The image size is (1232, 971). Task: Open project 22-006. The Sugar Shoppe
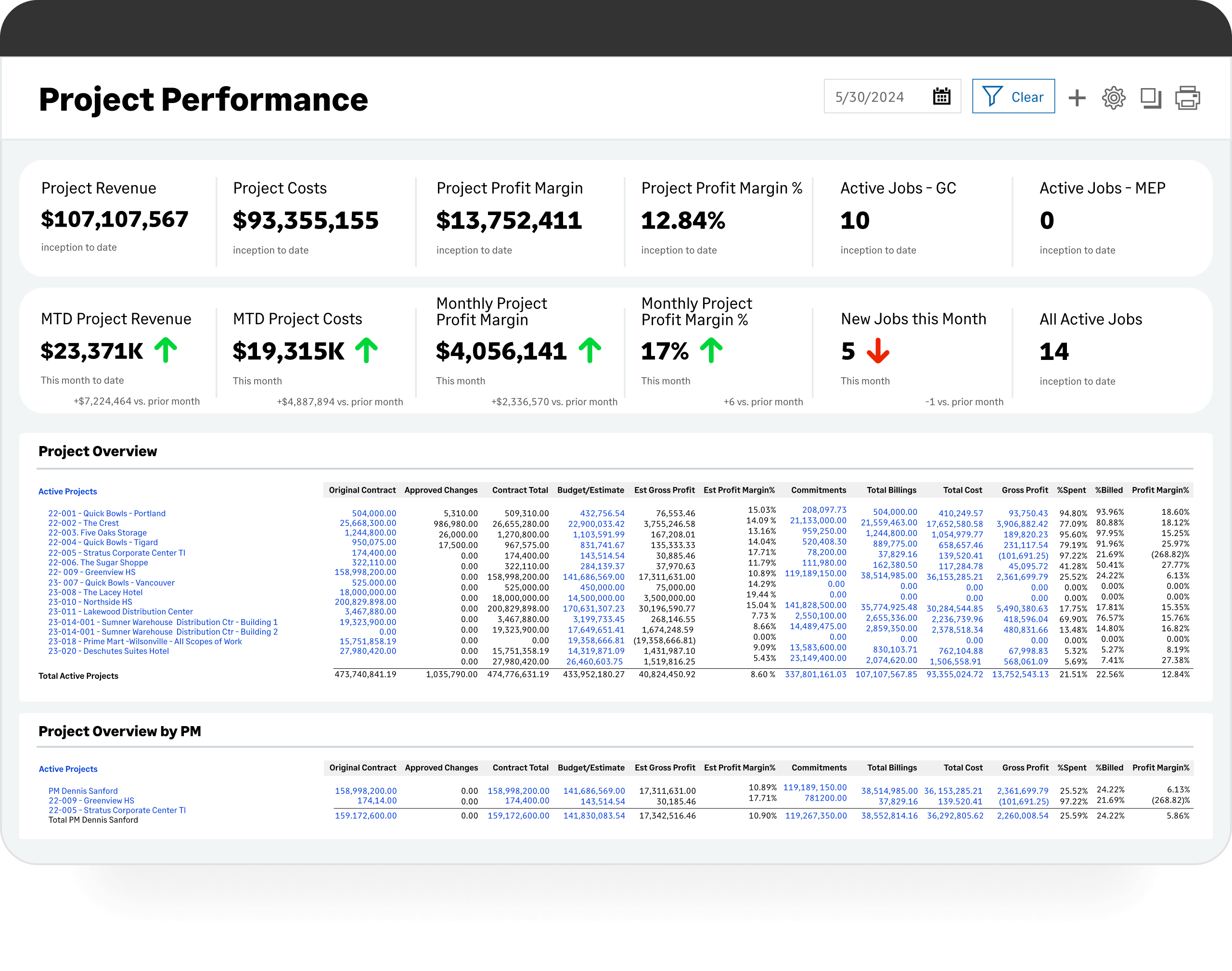click(x=98, y=562)
